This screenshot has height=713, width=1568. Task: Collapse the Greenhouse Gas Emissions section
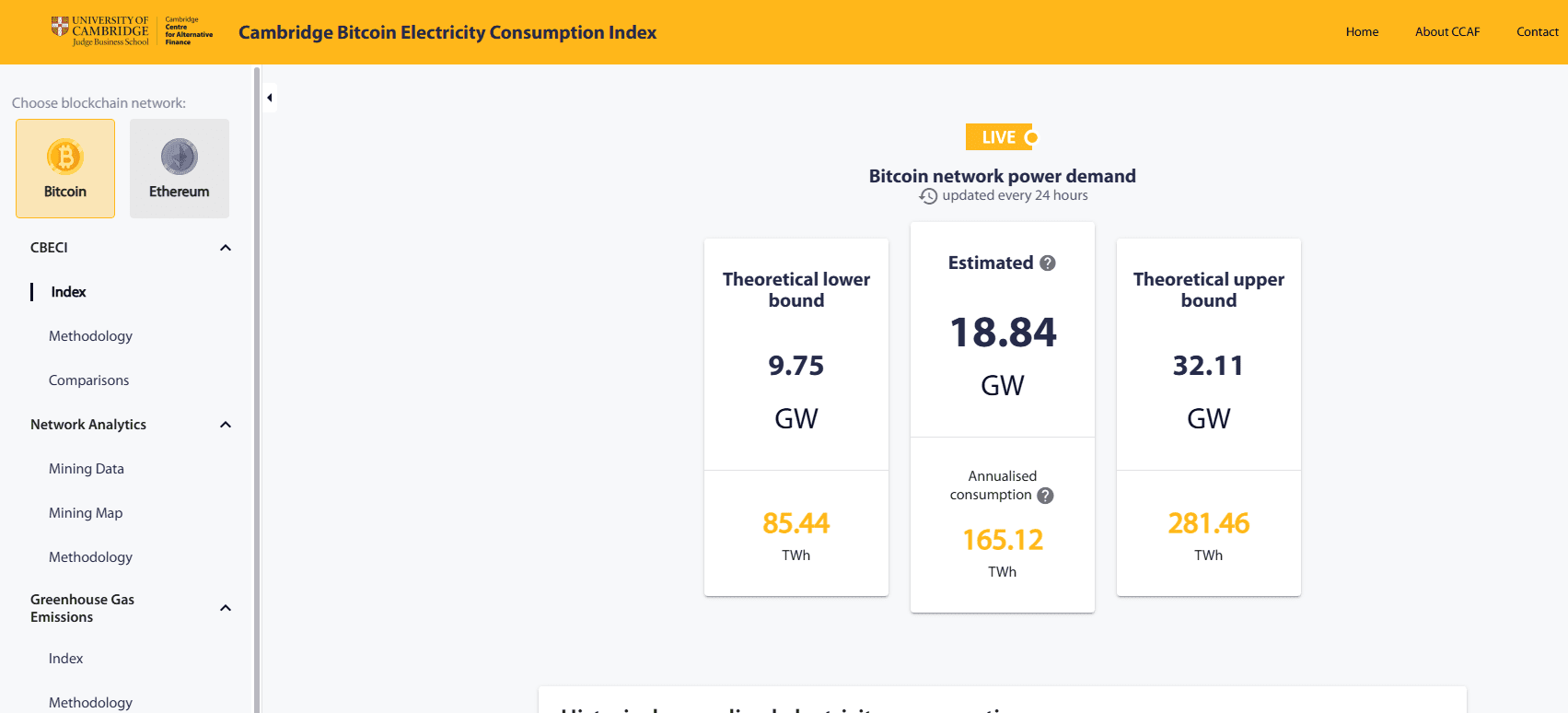(x=225, y=607)
